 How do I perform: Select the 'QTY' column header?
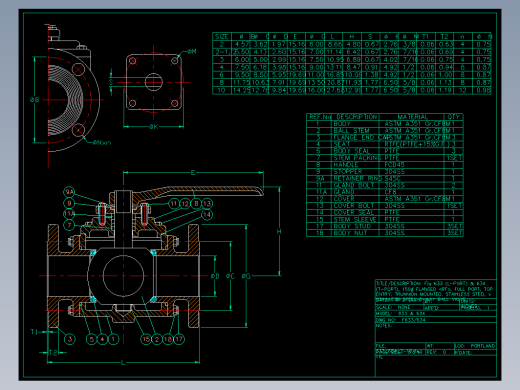pyautogui.click(x=453, y=117)
